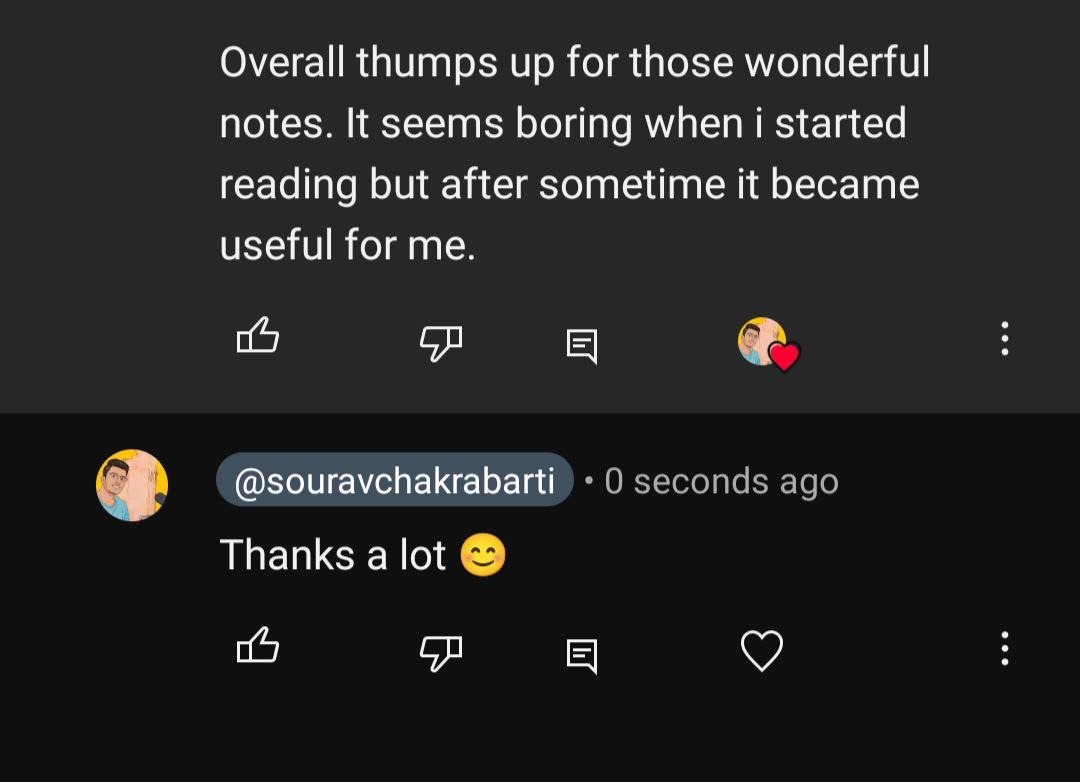
Task: Select the 'Thanks a lot' reply text
Action: point(332,555)
